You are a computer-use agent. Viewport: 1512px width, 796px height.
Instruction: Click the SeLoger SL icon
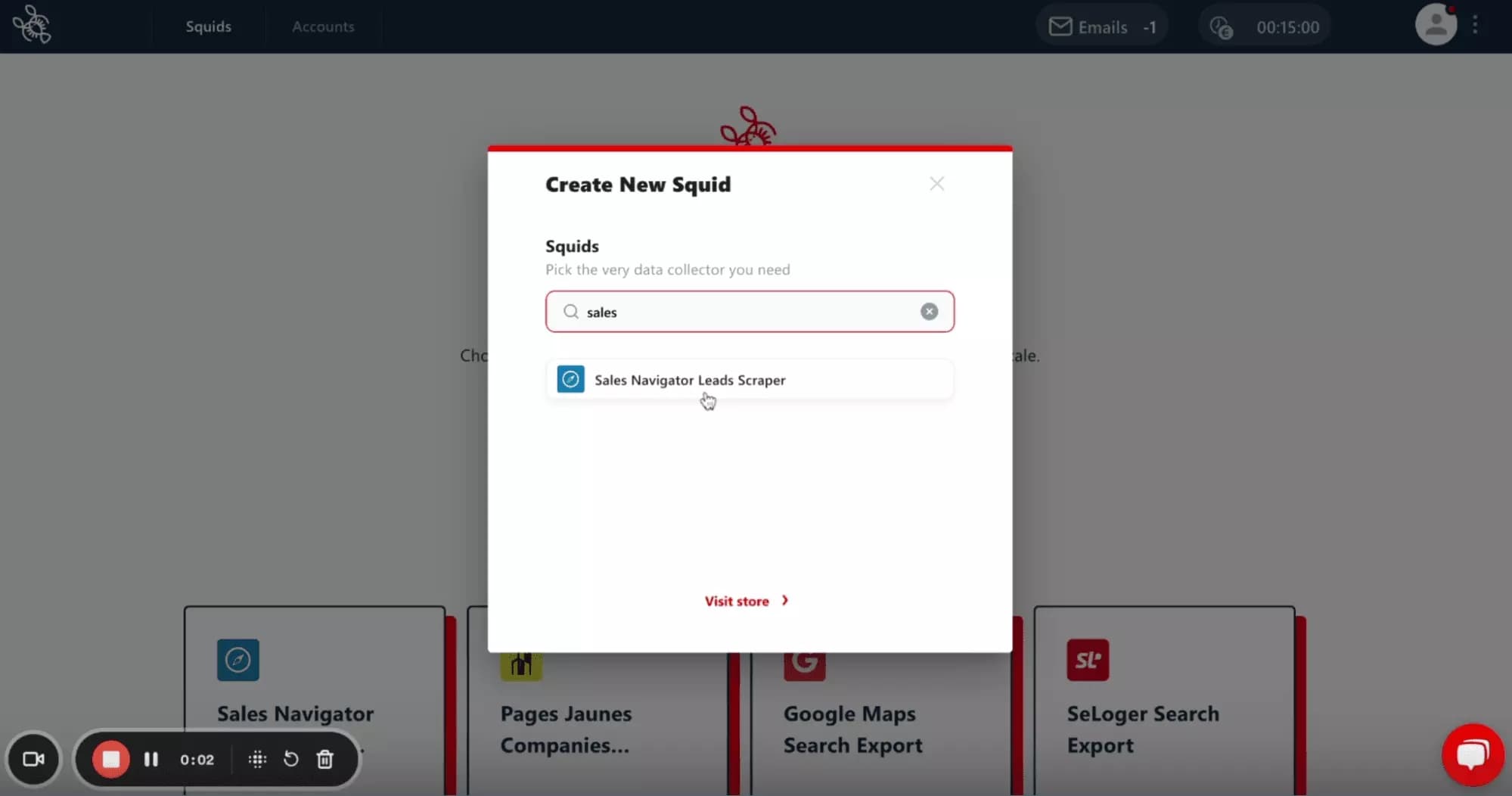pyautogui.click(x=1088, y=660)
